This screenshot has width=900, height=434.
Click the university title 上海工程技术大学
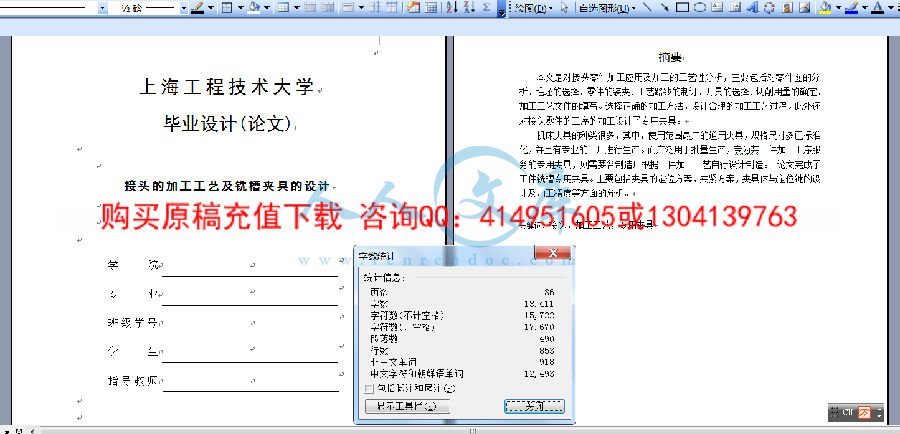pos(227,87)
